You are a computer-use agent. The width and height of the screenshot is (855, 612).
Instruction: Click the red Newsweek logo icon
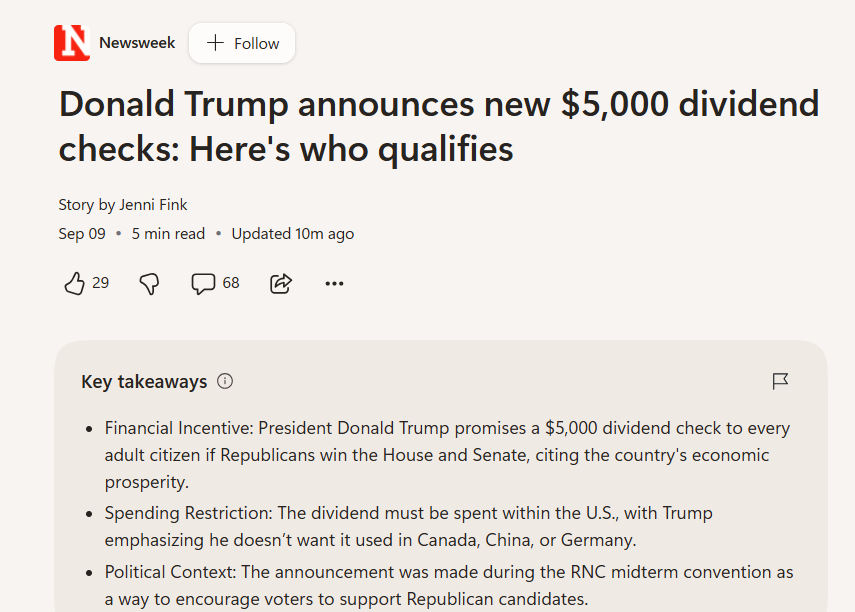72,43
